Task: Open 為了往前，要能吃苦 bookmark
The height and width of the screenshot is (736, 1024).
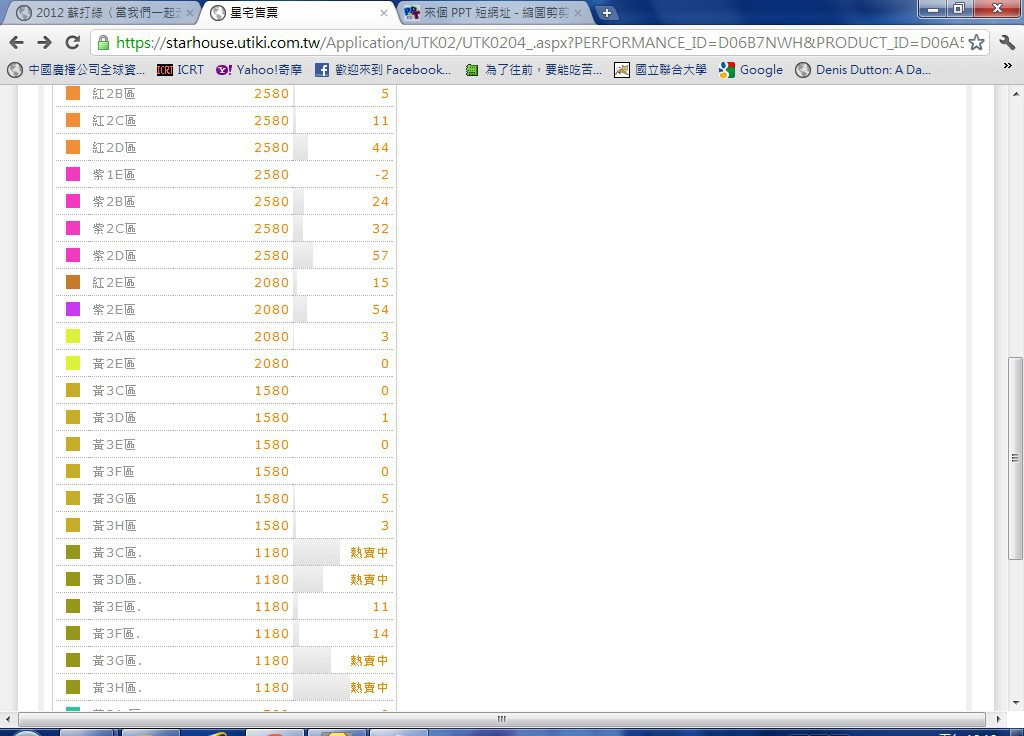Action: (x=534, y=70)
